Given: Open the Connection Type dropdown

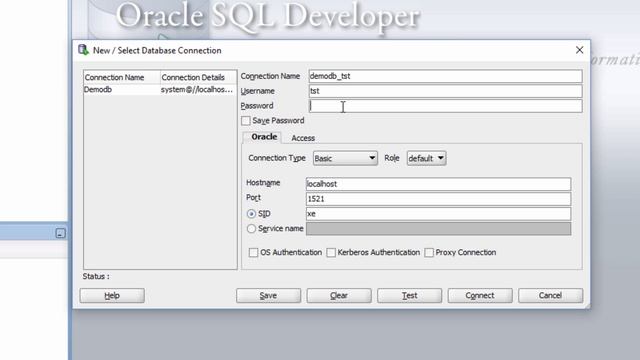Looking at the screenshot, I should 345,158.
